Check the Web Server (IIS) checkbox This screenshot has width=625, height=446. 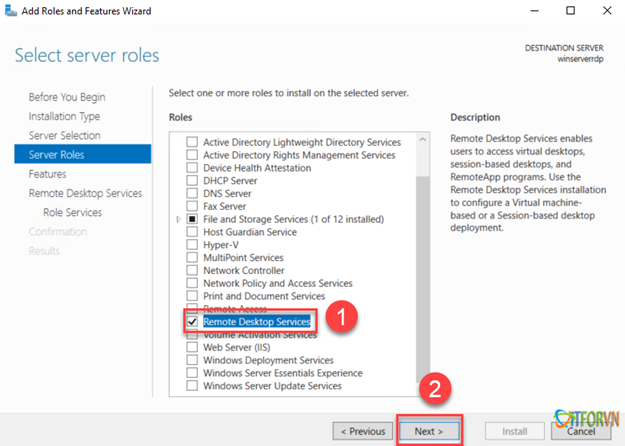193,348
